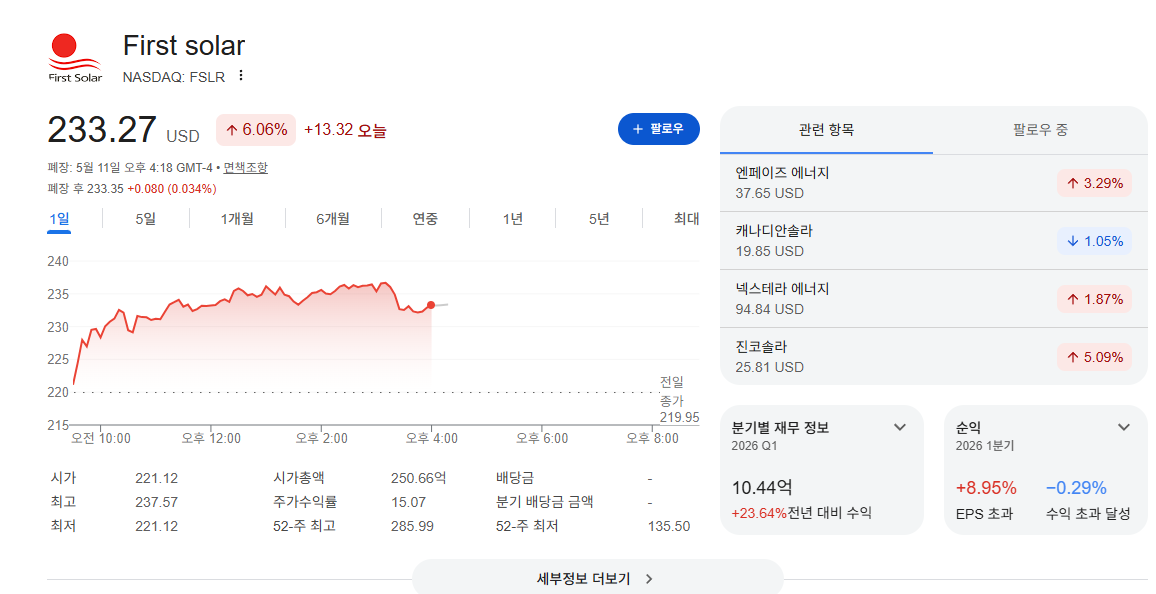Select the 5일 chart range

point(145,219)
